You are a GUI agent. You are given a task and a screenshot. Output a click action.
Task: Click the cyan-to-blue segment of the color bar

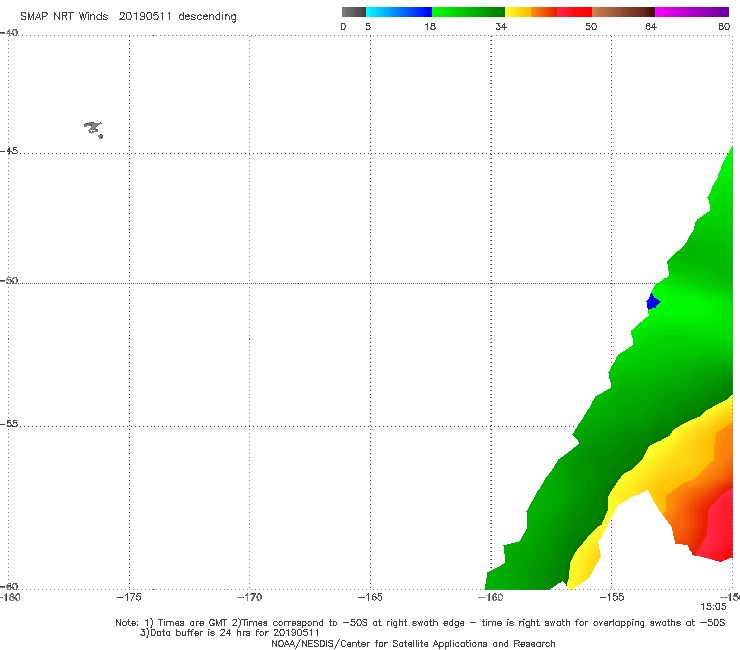click(399, 12)
